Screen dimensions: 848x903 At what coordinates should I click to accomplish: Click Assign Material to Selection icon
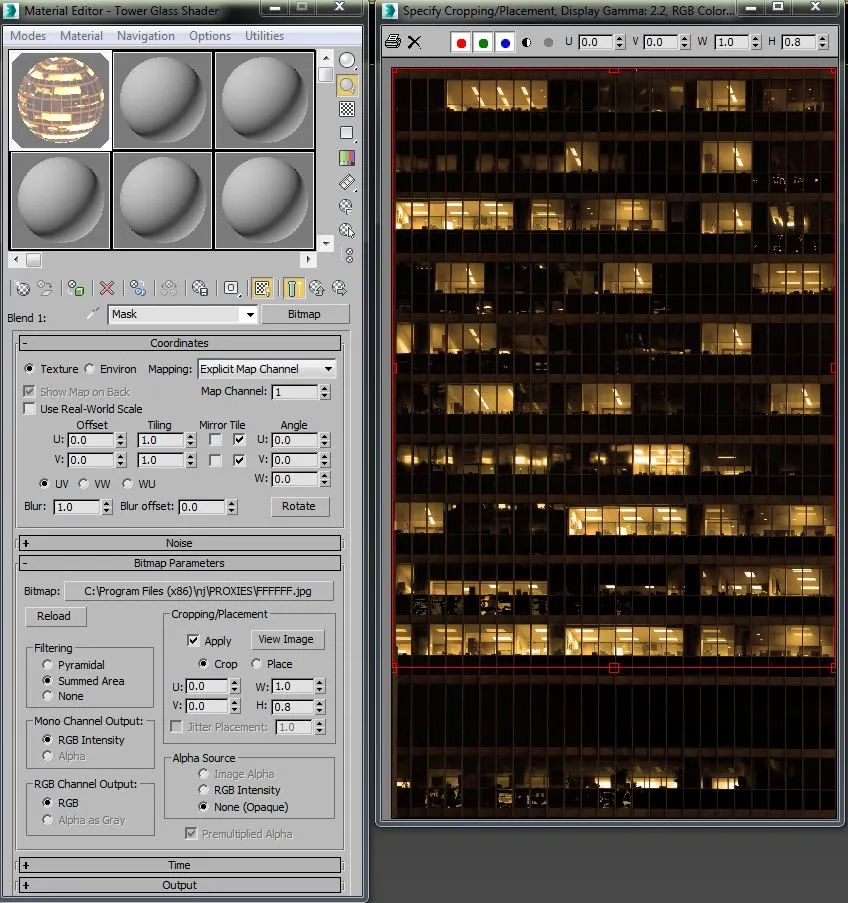(76, 288)
